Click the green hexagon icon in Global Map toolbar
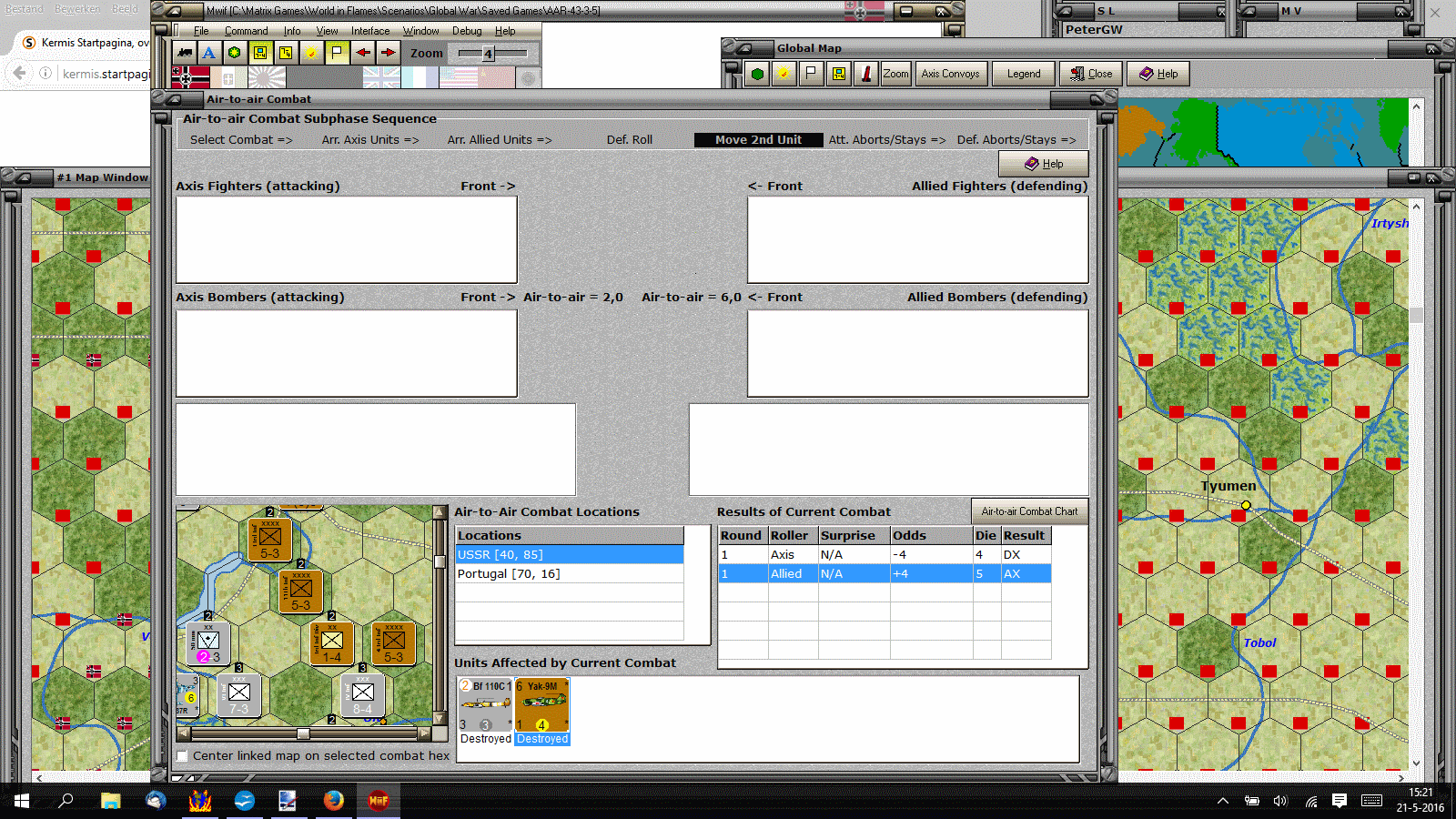1456x819 pixels. [x=757, y=74]
